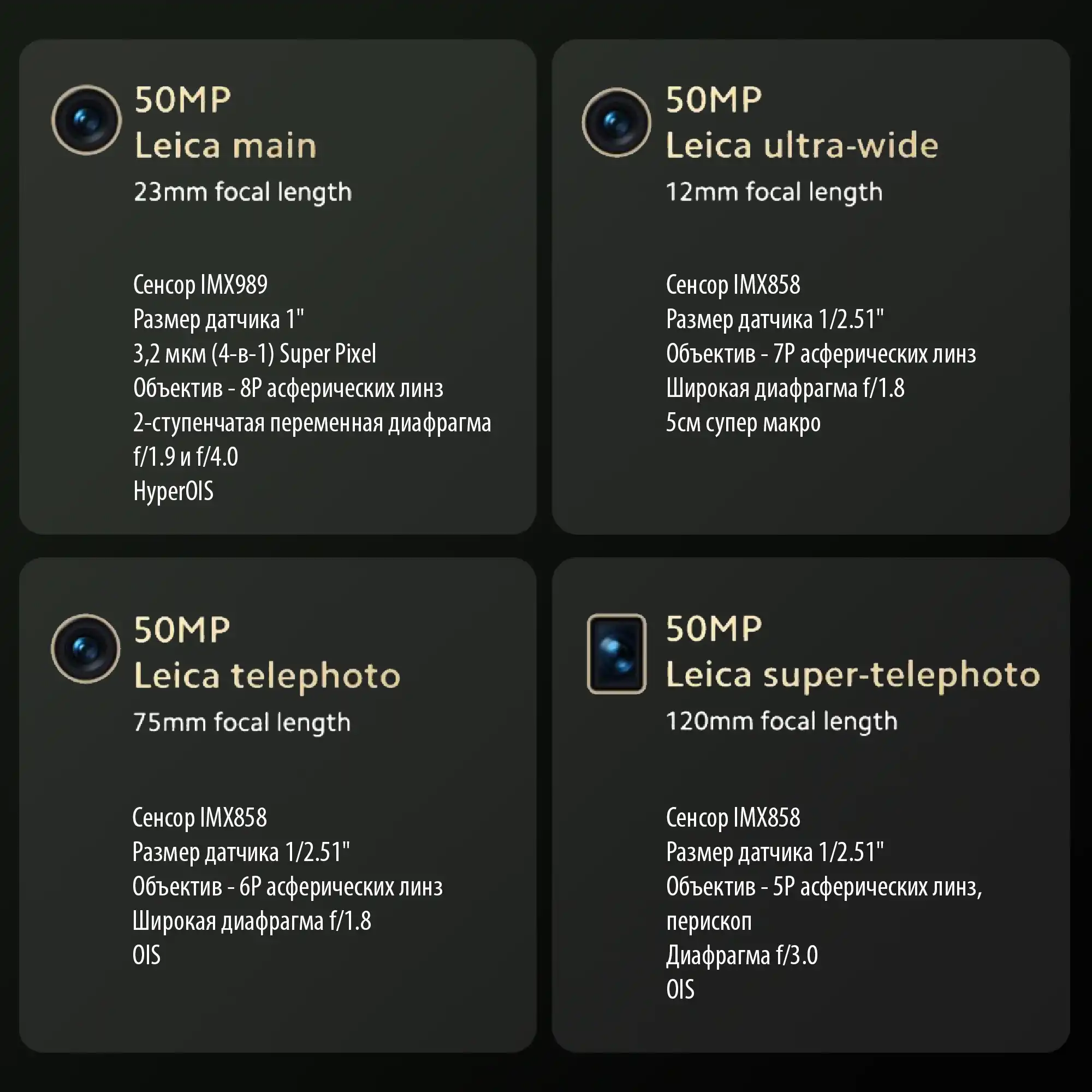Screen dimensions: 1092x1092
Task: Select the Leica ultra-wide heading
Action: (802, 146)
